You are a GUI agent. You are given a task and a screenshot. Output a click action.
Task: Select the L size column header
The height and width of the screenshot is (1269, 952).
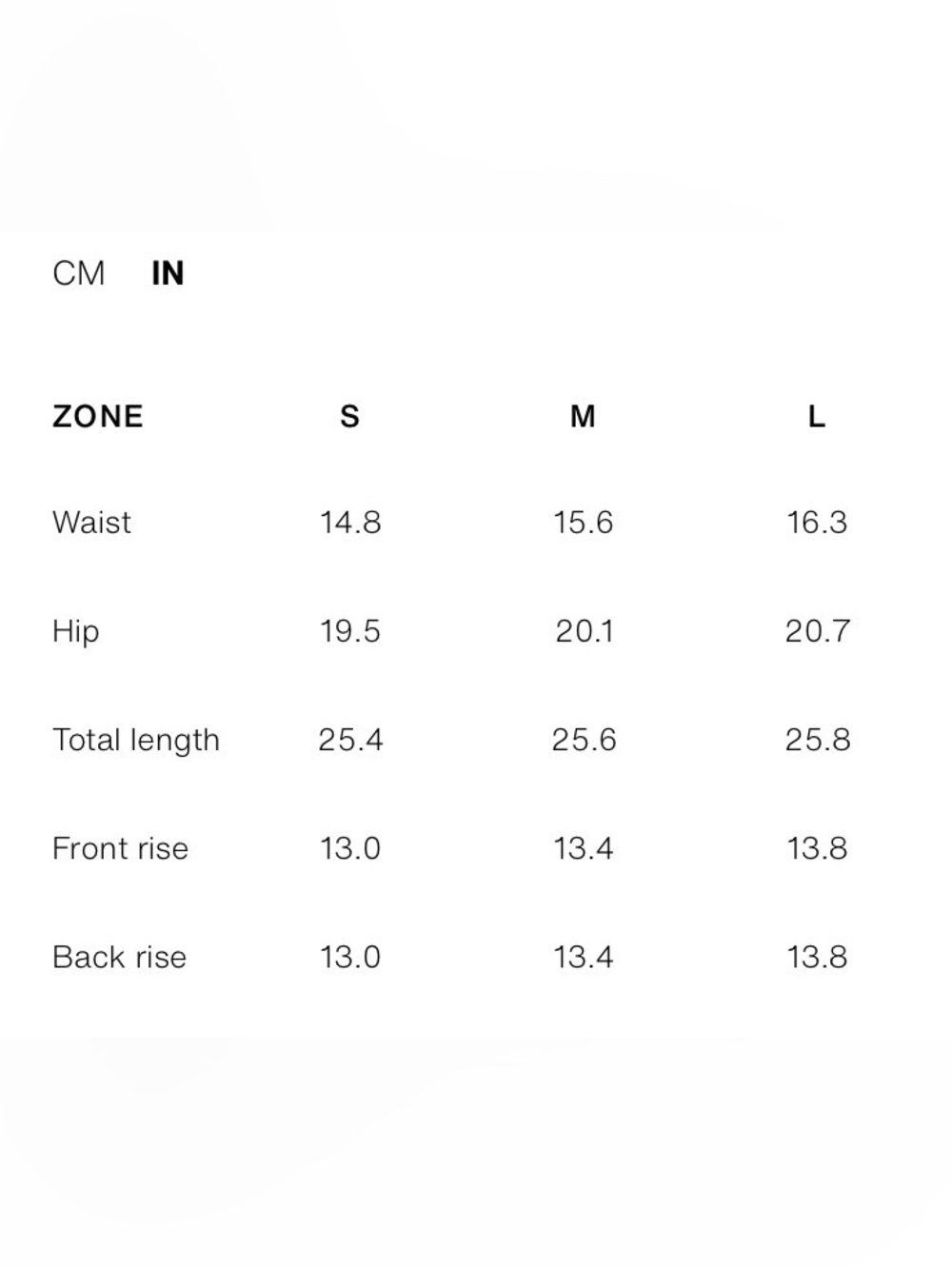(817, 416)
